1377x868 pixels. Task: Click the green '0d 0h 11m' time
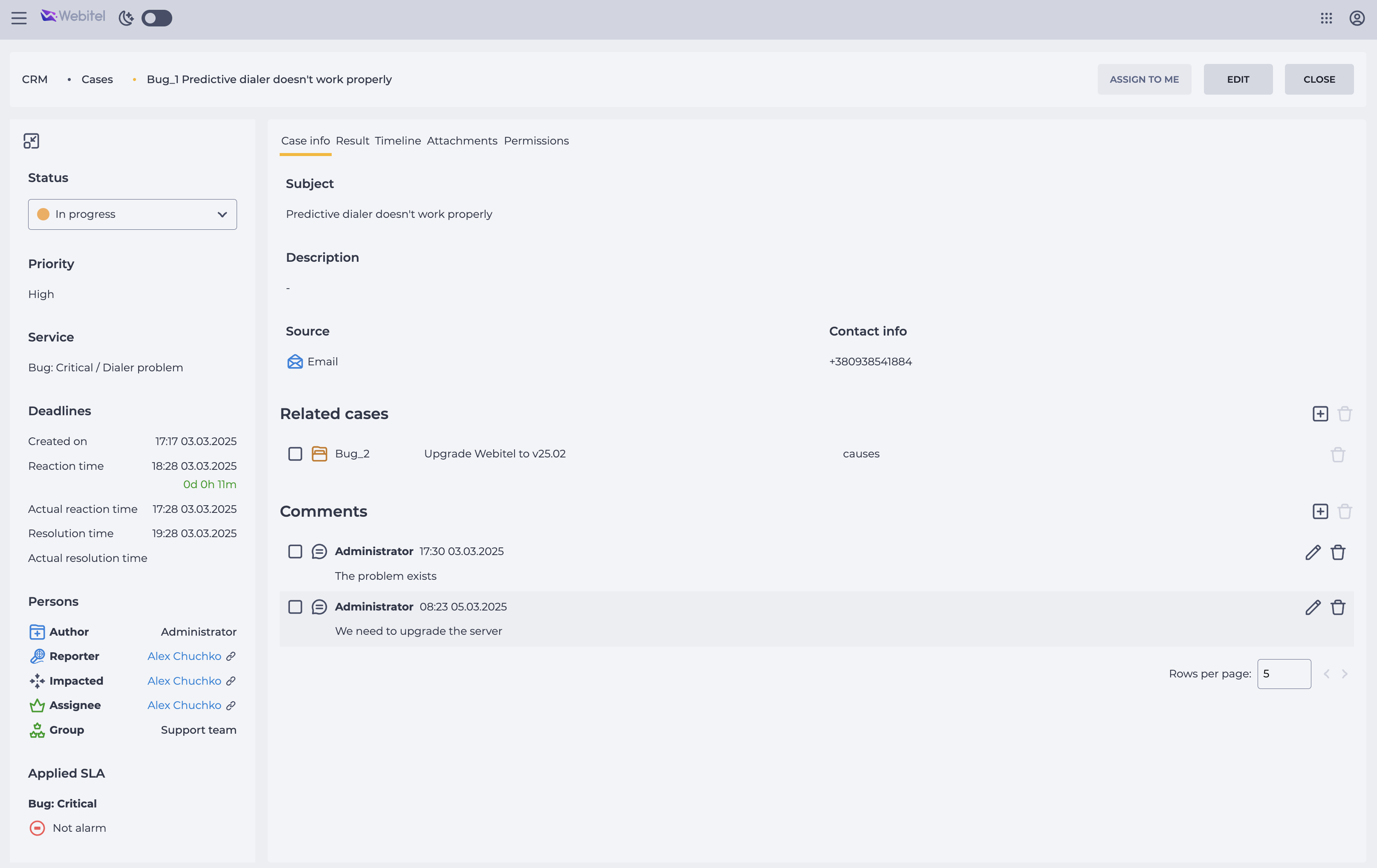[x=209, y=484]
